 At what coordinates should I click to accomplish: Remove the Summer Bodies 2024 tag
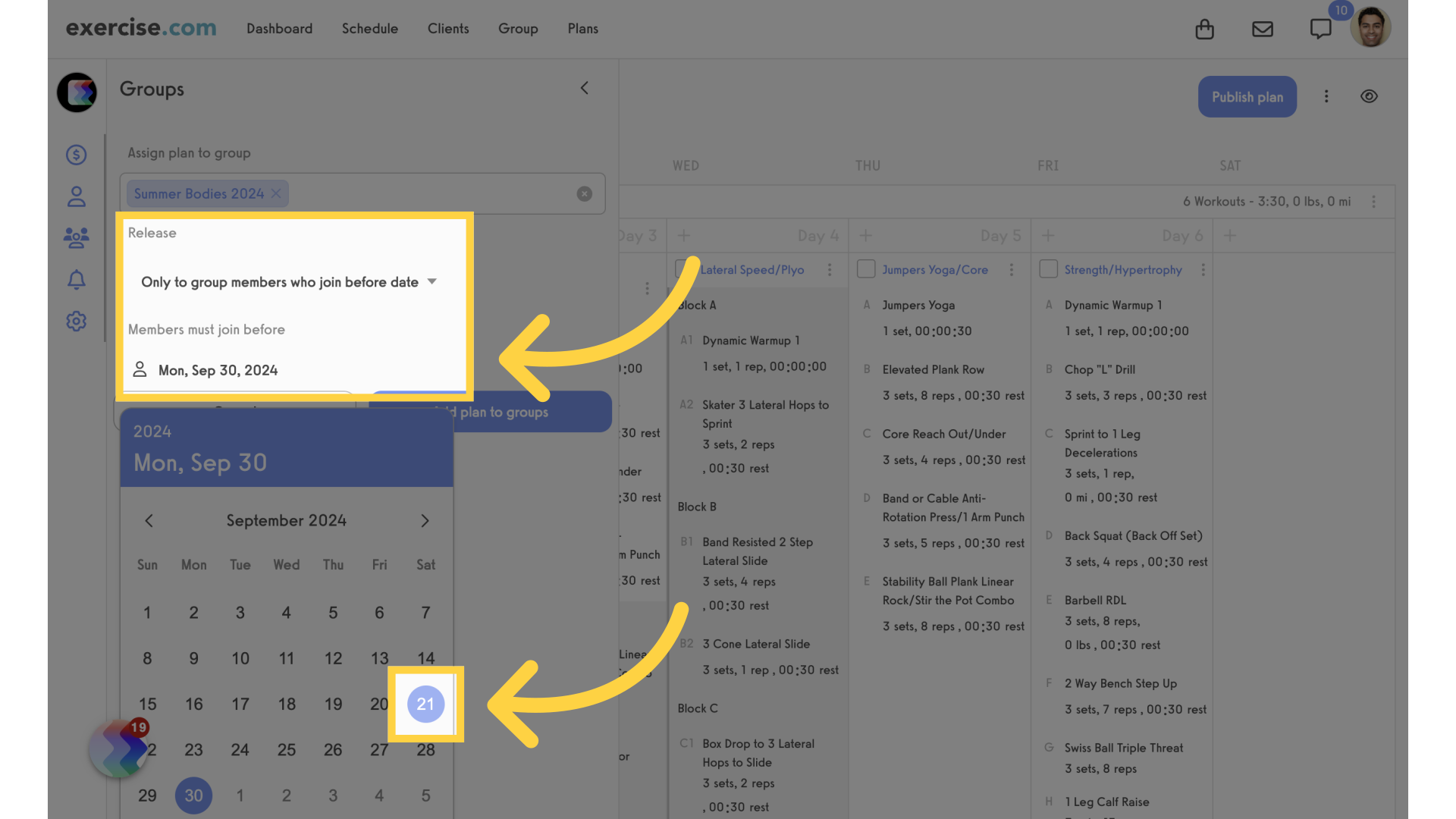click(276, 193)
